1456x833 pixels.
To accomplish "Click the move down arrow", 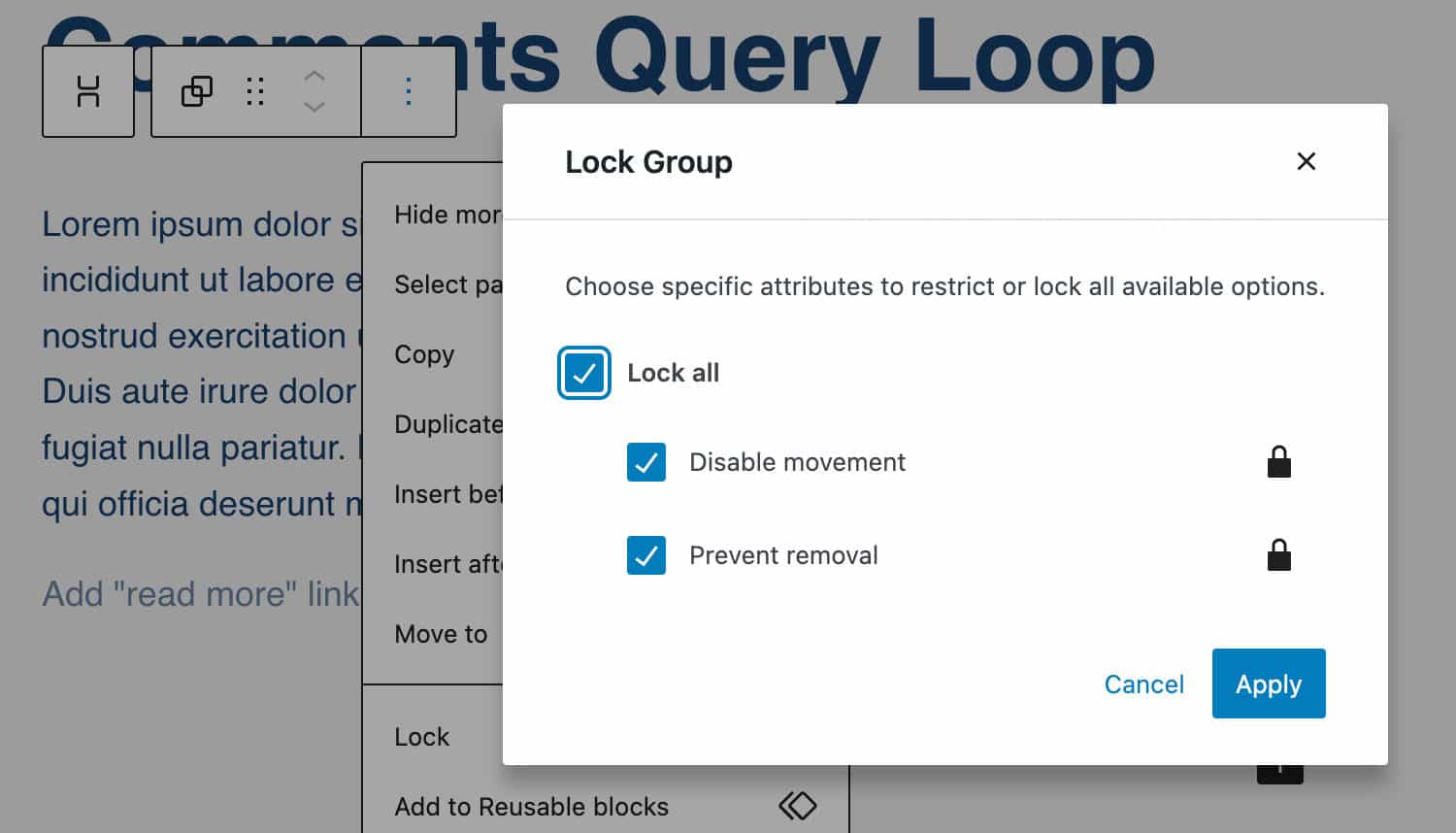I will tap(314, 107).
